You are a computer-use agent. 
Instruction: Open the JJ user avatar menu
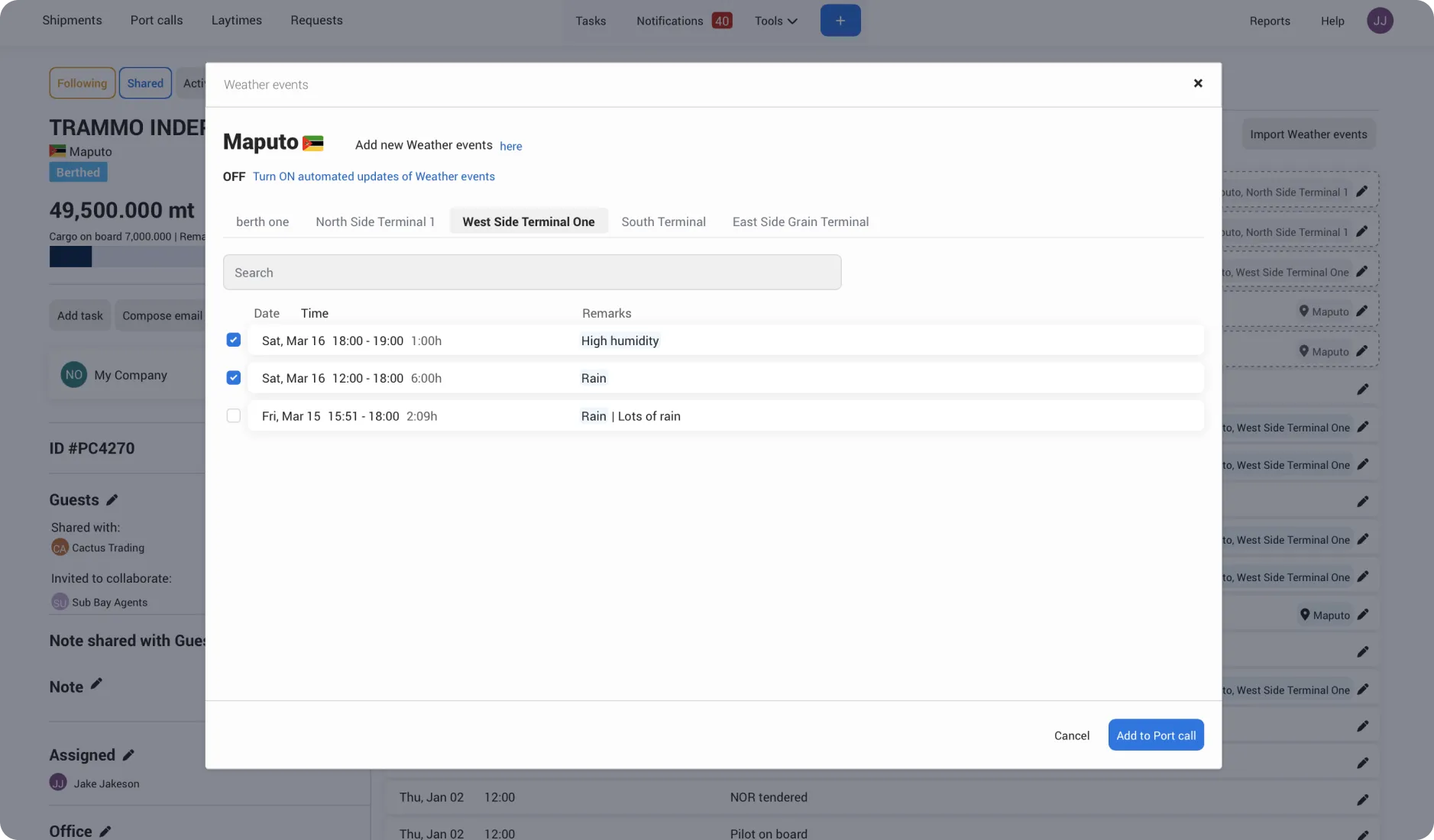[1379, 21]
